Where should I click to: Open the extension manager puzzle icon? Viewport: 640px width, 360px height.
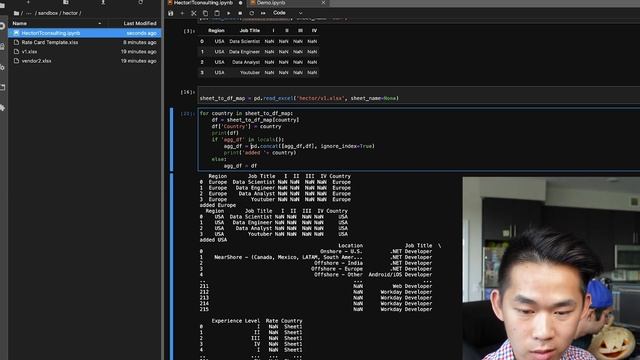(2, 108)
